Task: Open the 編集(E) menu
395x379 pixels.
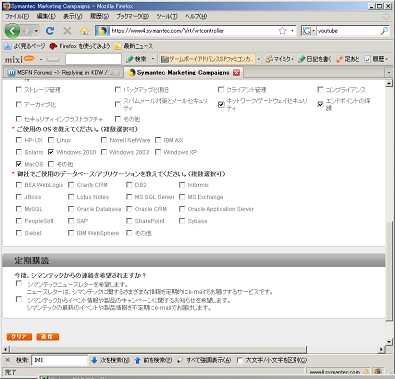Action: [46, 16]
